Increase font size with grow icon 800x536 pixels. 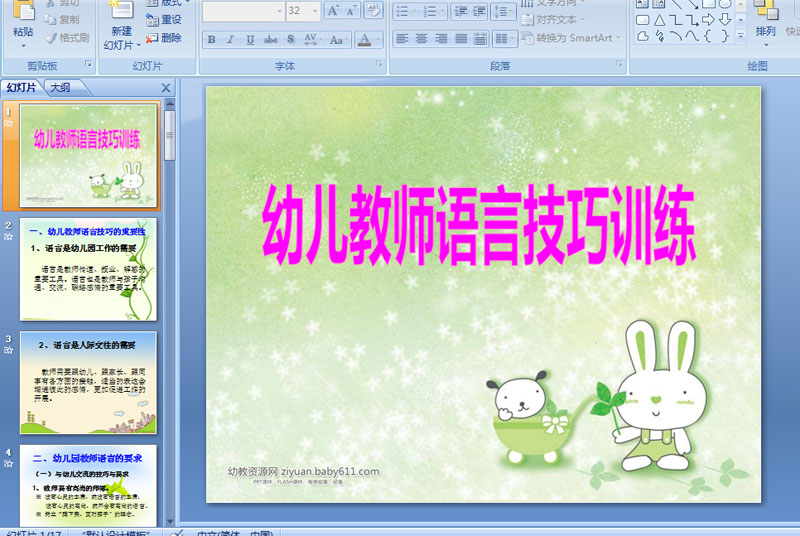pyautogui.click(x=333, y=11)
